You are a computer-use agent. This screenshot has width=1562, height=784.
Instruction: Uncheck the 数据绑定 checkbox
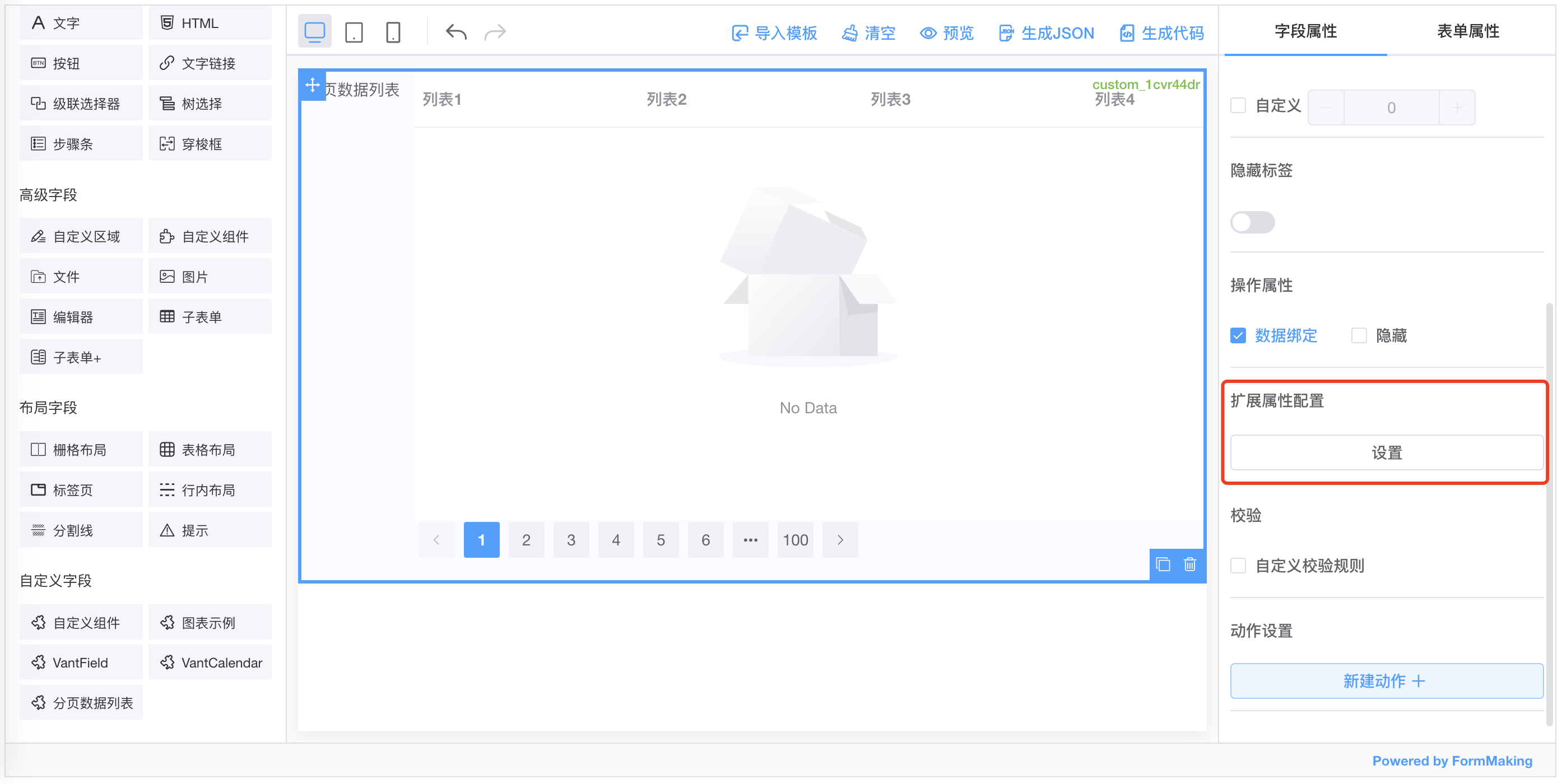pos(1238,335)
